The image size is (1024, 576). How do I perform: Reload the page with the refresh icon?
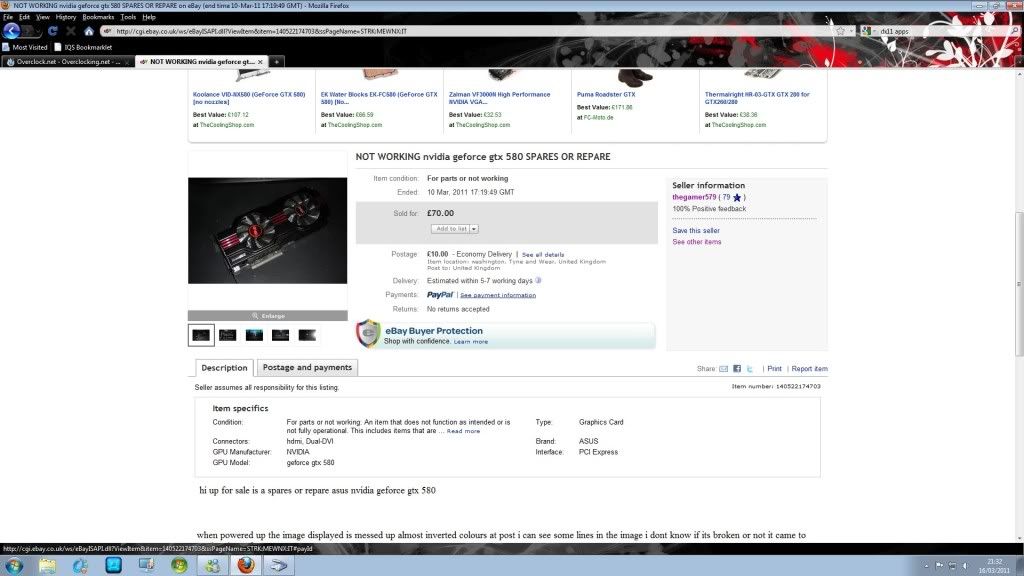(53, 31)
